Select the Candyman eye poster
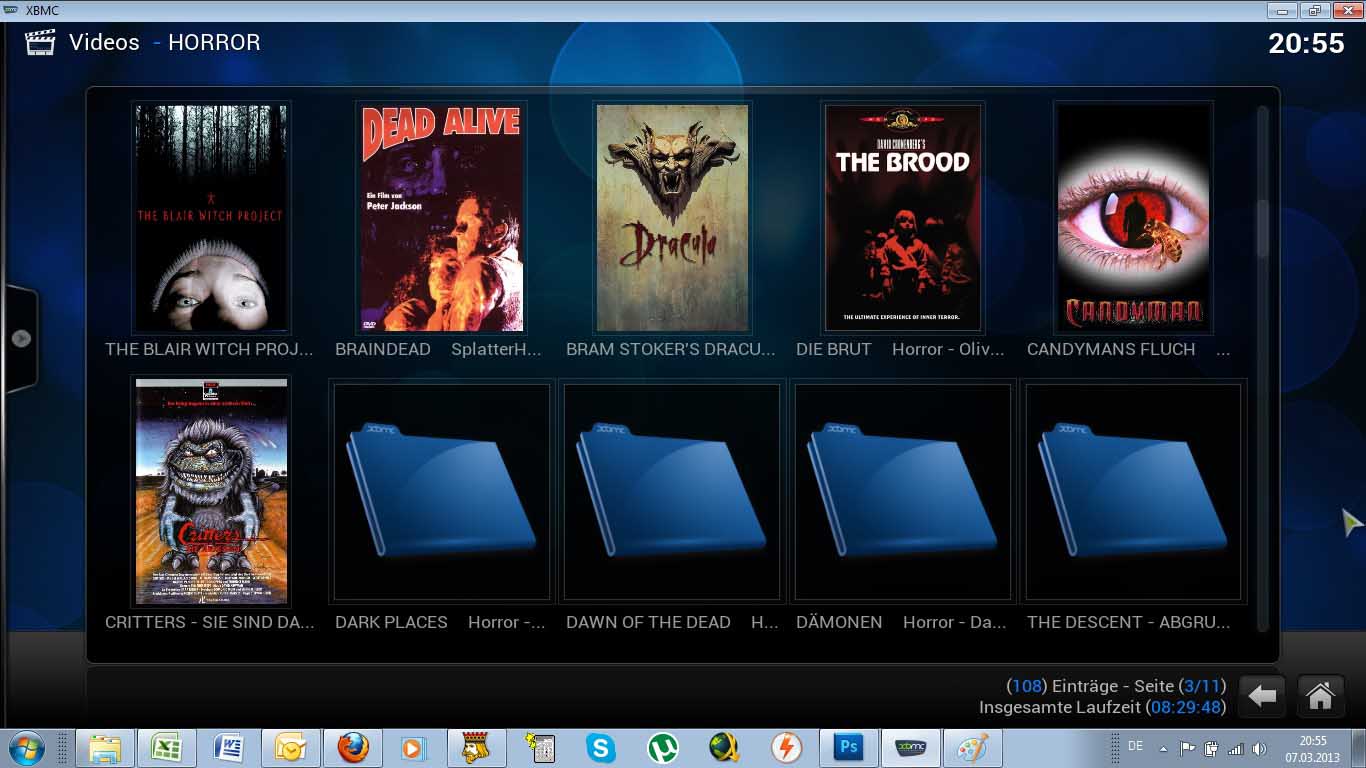Image resolution: width=1366 pixels, height=768 pixels. [x=1133, y=217]
